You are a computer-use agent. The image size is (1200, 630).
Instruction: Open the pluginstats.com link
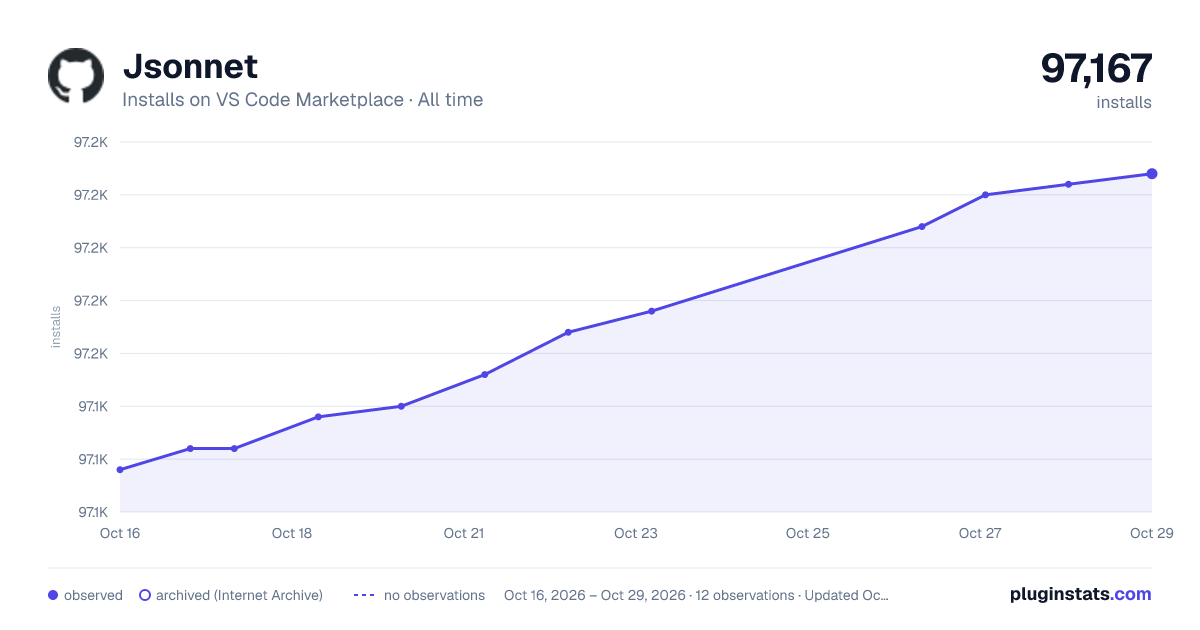(x=1080, y=594)
